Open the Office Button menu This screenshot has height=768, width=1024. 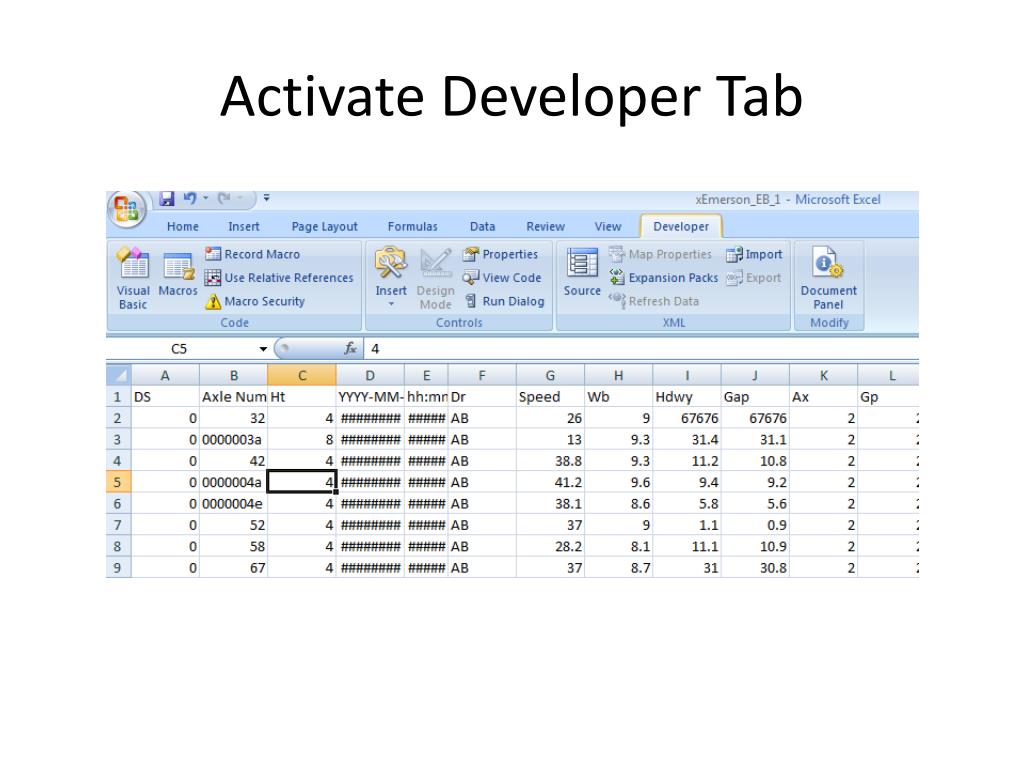pyautogui.click(x=127, y=209)
